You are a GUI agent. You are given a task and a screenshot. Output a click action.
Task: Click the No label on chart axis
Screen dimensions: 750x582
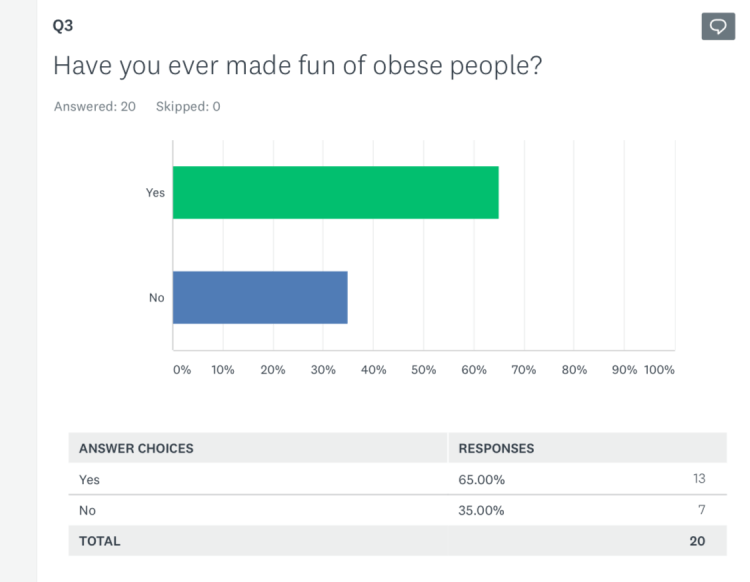156,297
